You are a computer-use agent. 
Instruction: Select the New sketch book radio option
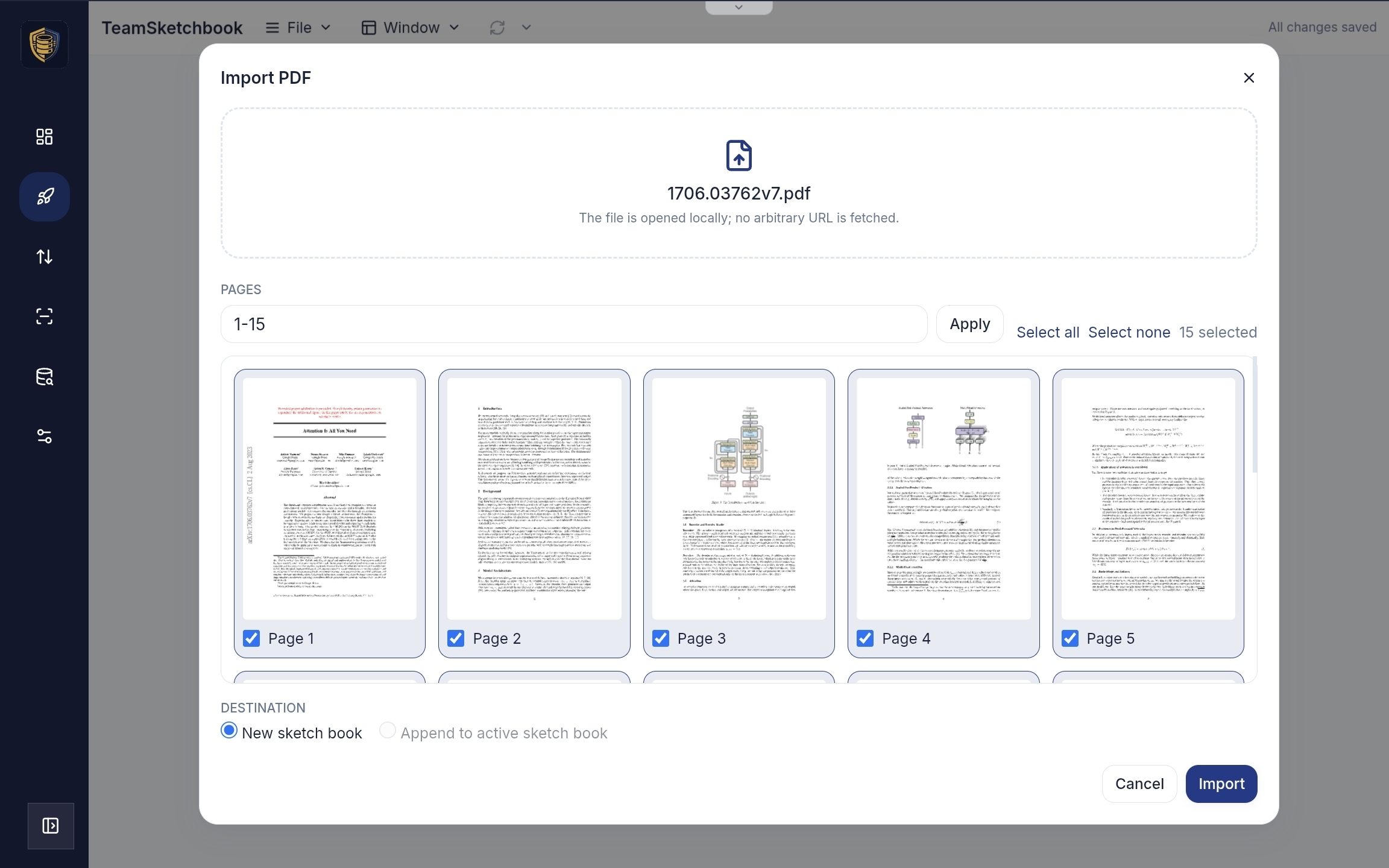click(229, 731)
